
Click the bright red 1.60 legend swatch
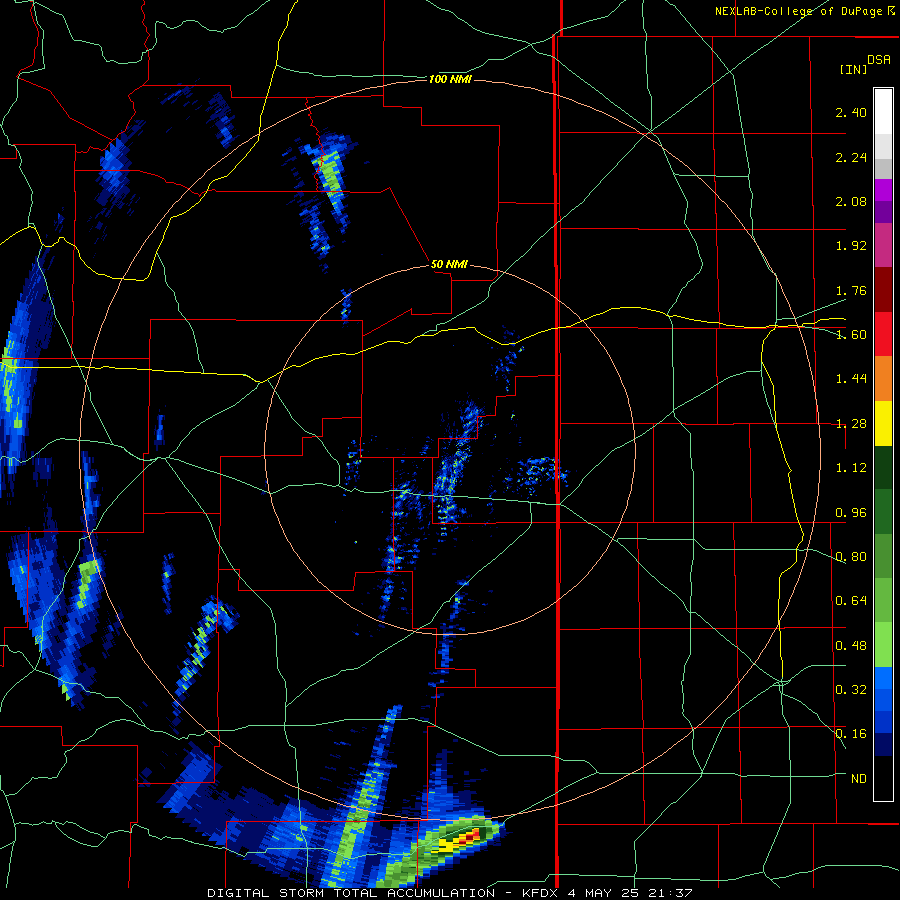tap(883, 335)
